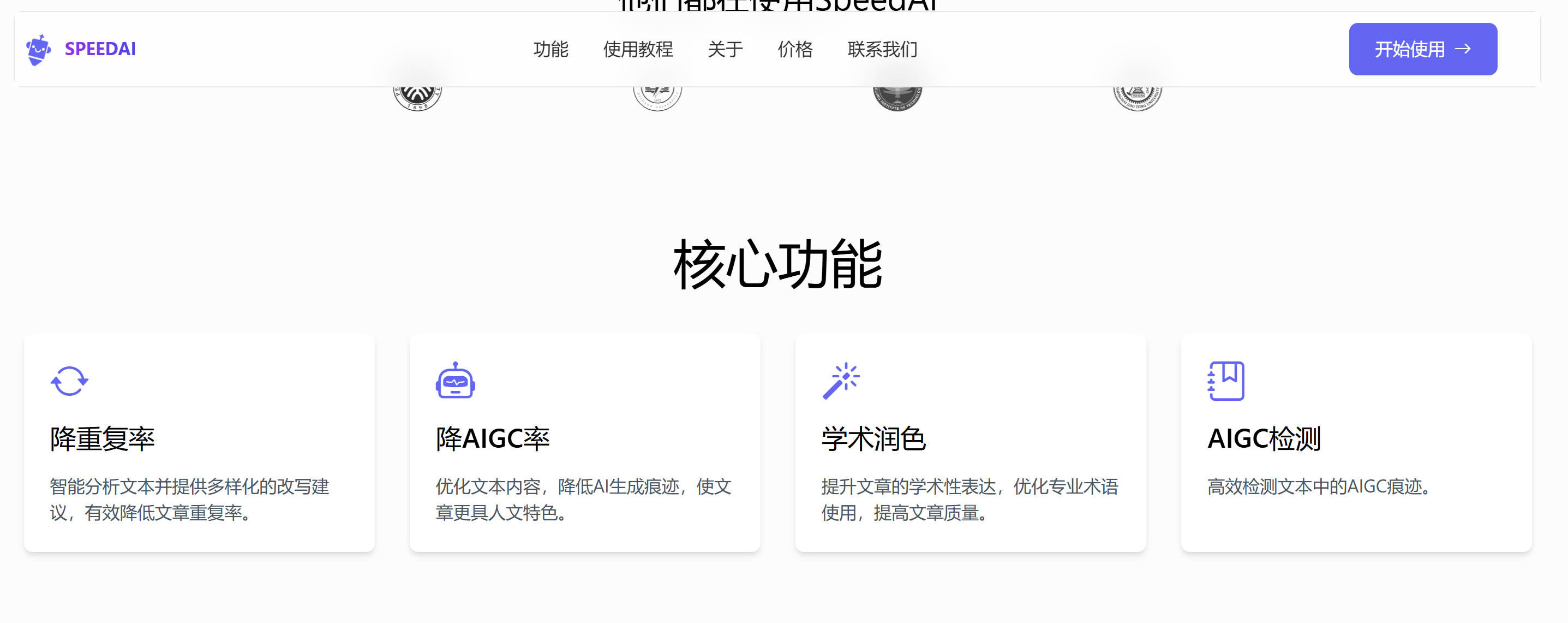
Task: Select 关于 in the top navigation
Action: [x=725, y=49]
